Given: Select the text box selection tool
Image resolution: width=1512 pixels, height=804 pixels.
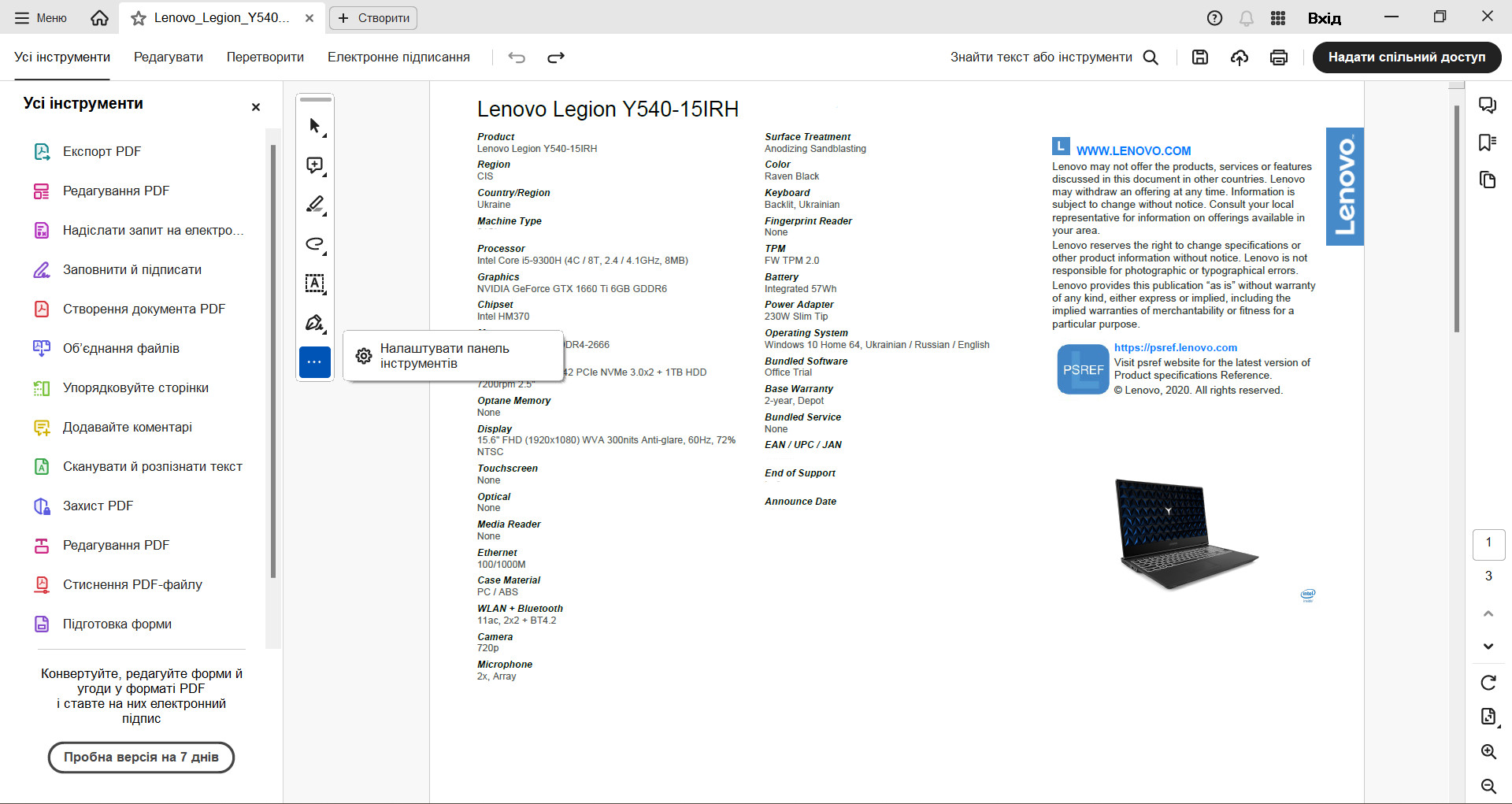Looking at the screenshot, I should click(x=315, y=283).
